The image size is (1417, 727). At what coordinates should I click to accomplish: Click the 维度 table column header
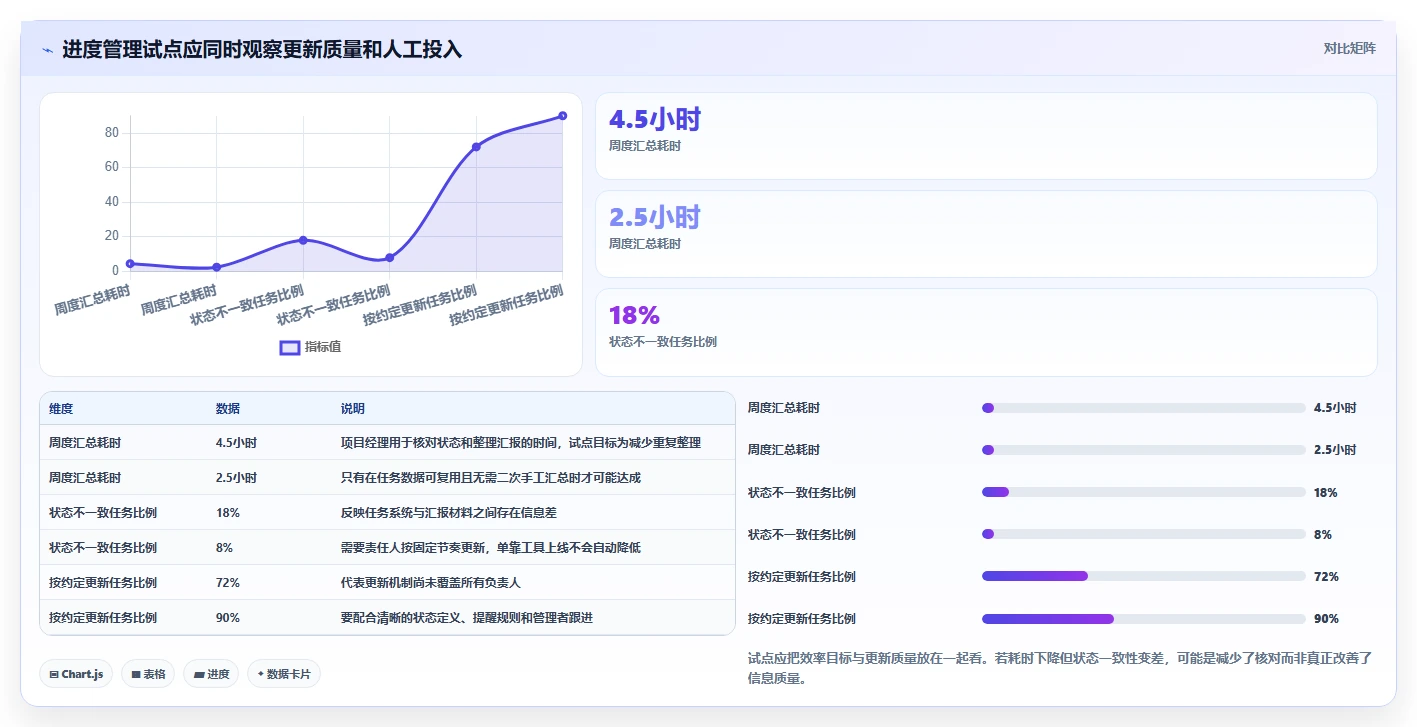(x=61, y=409)
